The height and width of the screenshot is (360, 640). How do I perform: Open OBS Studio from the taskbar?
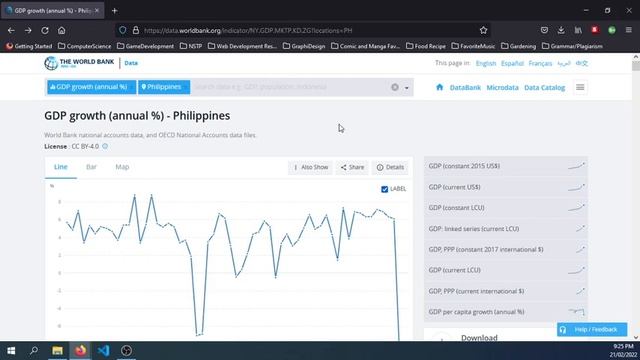[x=127, y=351]
